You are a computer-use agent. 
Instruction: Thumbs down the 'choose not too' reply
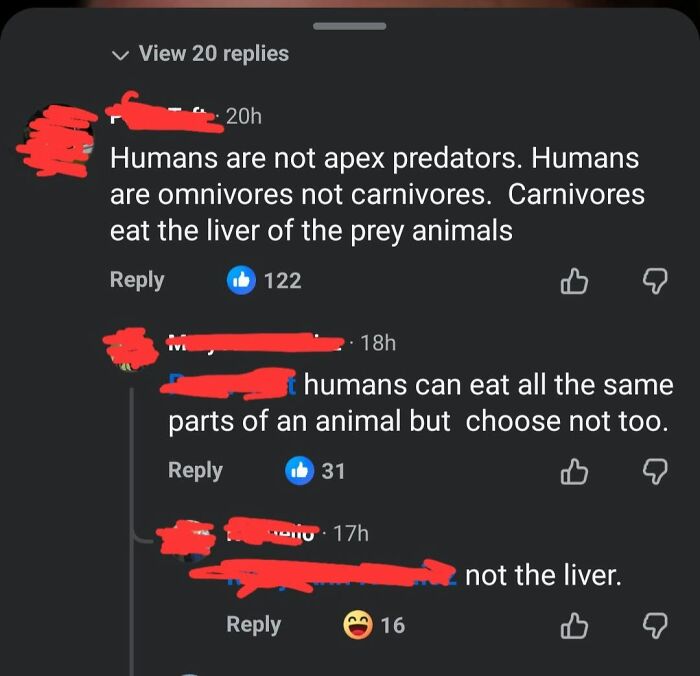[655, 472]
